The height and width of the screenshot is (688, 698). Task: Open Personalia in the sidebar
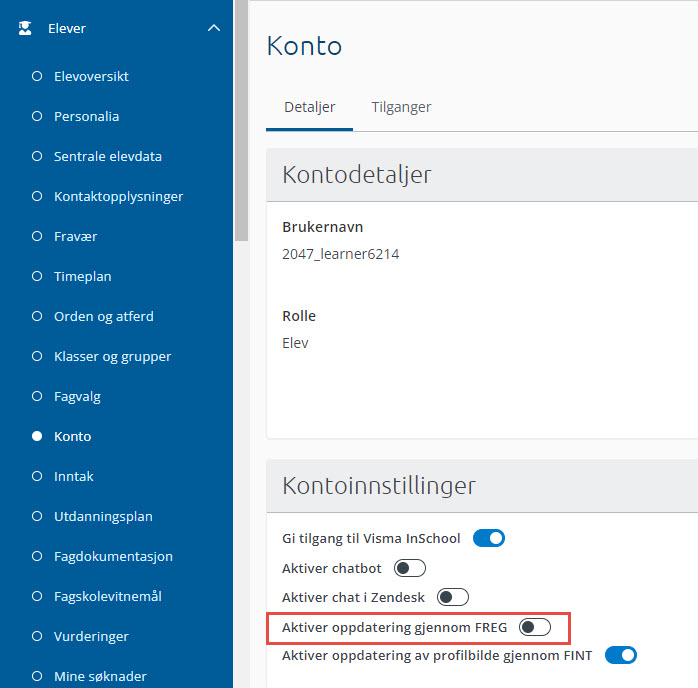tap(86, 117)
